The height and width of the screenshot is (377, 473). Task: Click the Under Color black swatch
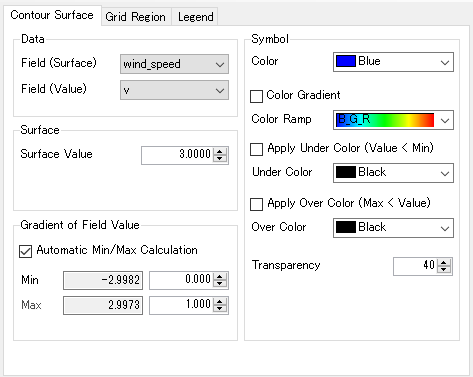click(346, 172)
